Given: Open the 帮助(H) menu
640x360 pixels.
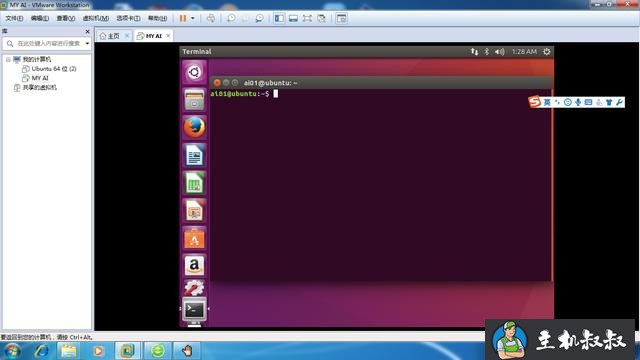Looking at the screenshot, I should point(157,18).
